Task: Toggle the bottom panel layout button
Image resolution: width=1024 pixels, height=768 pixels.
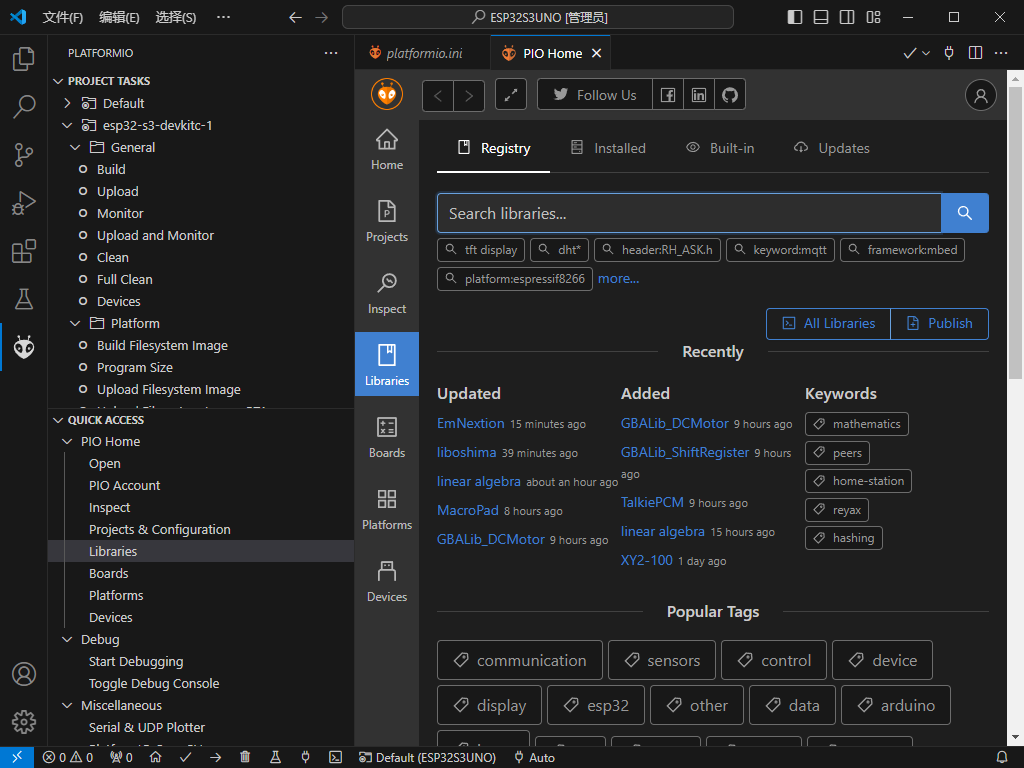Action: (x=821, y=17)
